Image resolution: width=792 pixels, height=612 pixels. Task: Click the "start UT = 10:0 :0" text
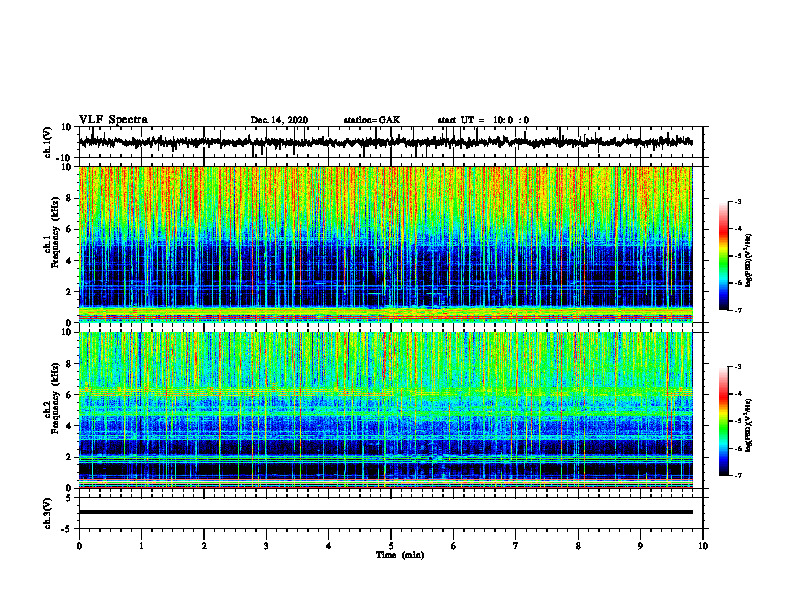(483, 120)
